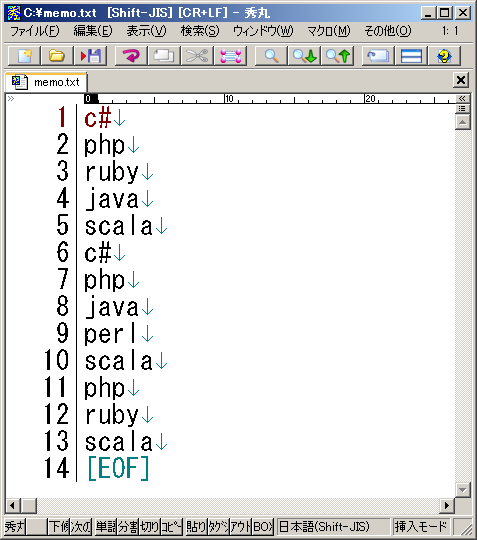Click line number 10 in the margin
477x540 pixels.
[x=57, y=360]
